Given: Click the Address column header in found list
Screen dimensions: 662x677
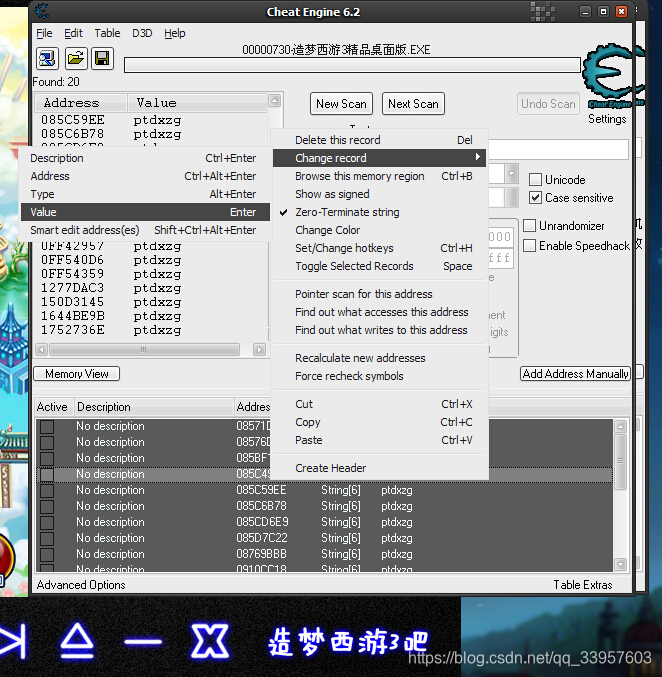Looking at the screenshot, I should (x=81, y=103).
